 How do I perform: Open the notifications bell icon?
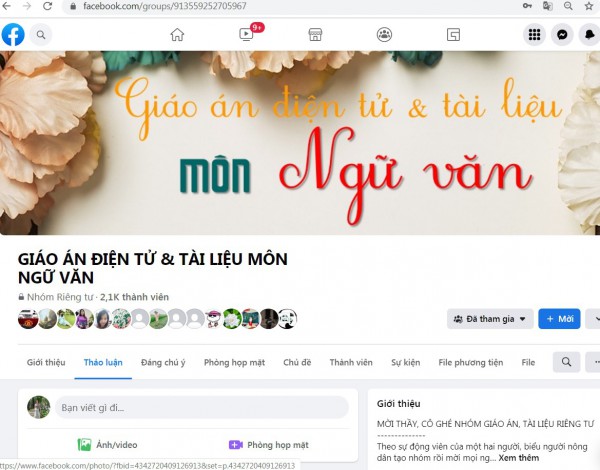(590, 35)
